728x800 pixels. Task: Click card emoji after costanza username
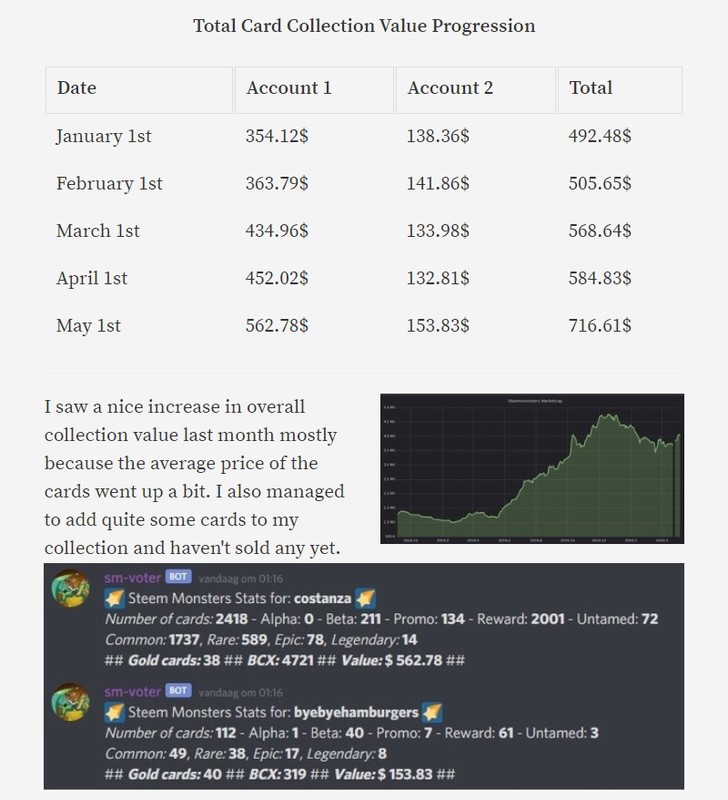point(366,598)
